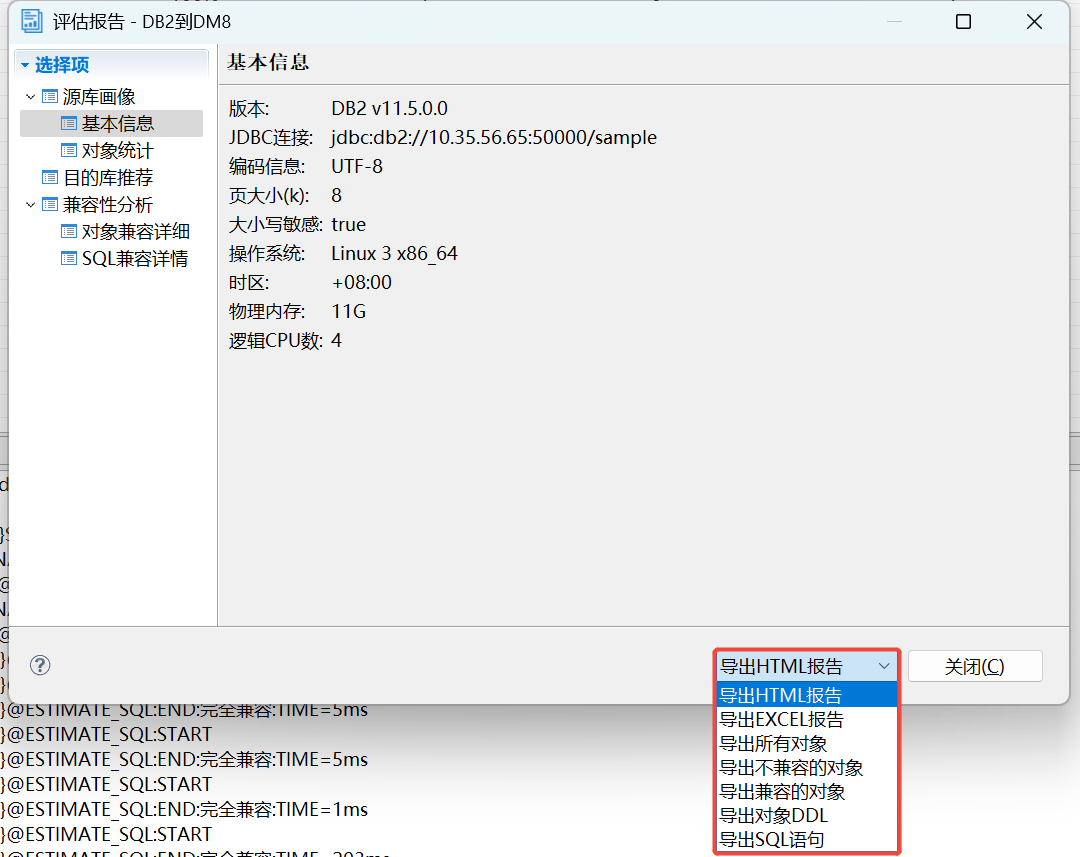1080x857 pixels.
Task: Click the +08:00 timezone value
Action: pos(362,282)
